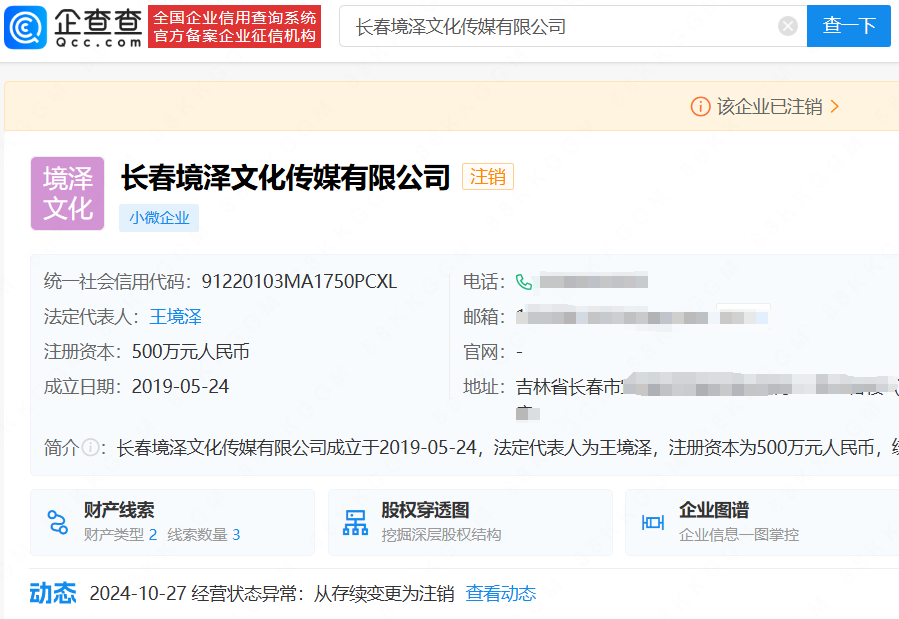Click the 境泽文化 purple company logo
The width and height of the screenshot is (899, 619).
pos(67,194)
